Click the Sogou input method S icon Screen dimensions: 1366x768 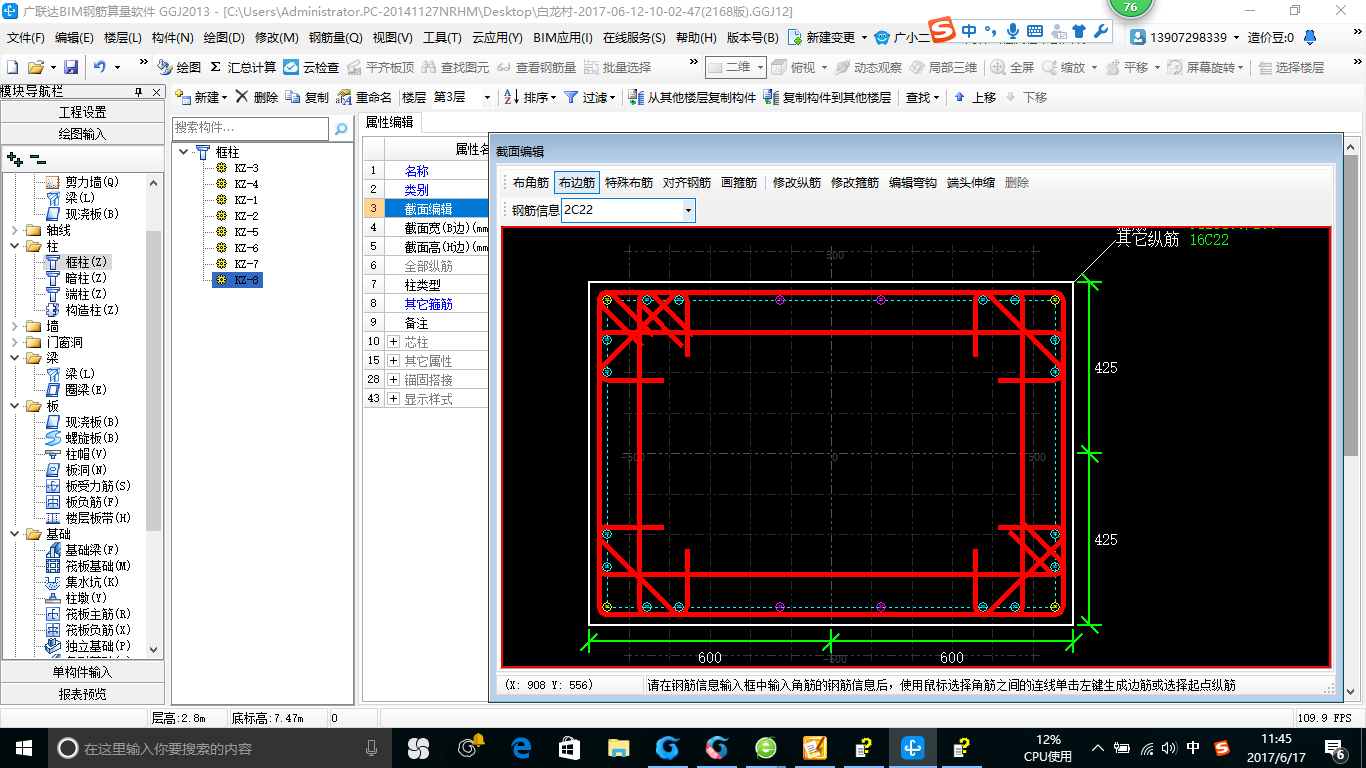[x=942, y=31]
